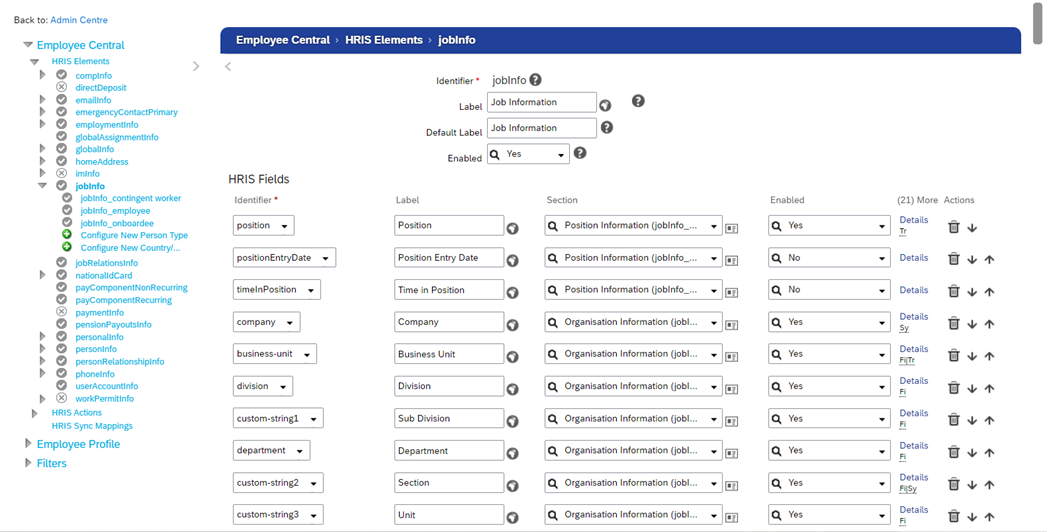1047x532 pixels.
Task: Click translation globe for Business Unit label
Action: pos(512,358)
